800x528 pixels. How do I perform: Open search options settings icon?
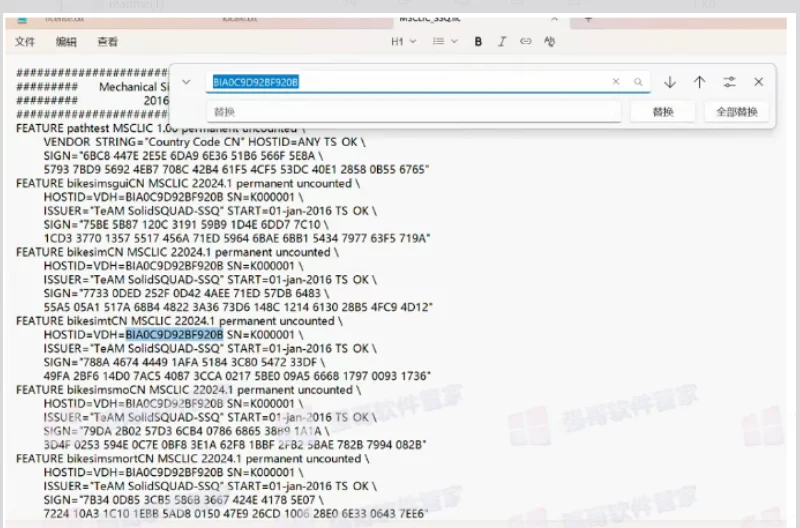[730, 82]
